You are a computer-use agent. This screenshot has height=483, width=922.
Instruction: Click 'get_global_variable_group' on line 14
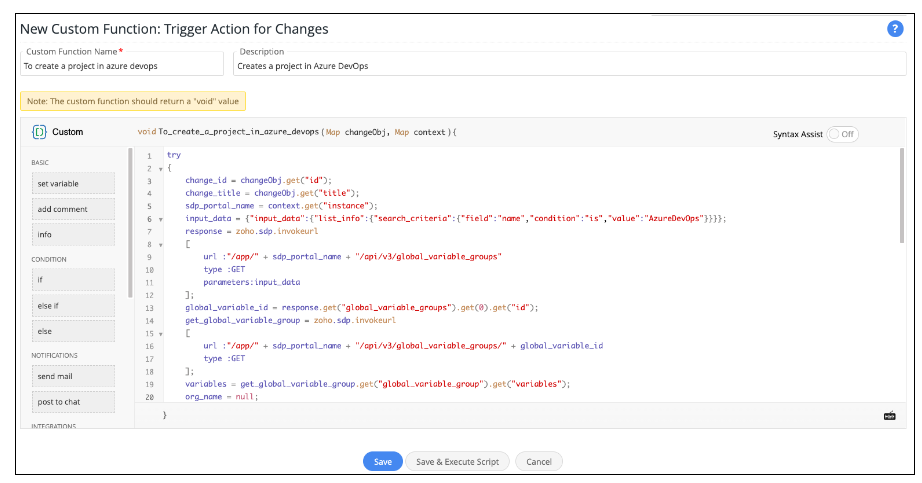(x=242, y=321)
